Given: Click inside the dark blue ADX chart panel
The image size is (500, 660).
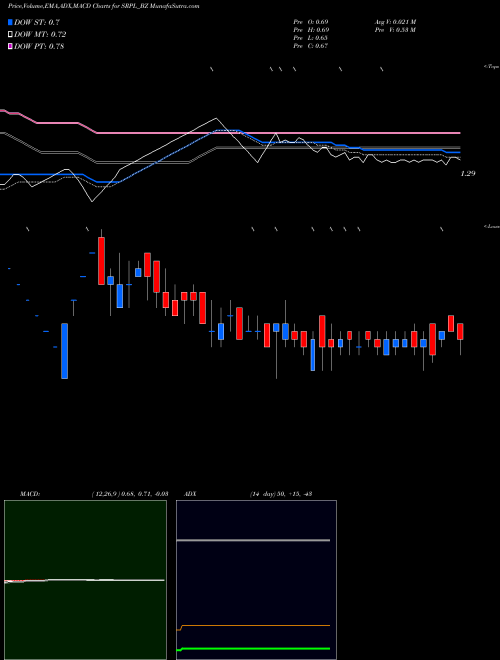Looking at the screenshot, I should coord(256,580).
